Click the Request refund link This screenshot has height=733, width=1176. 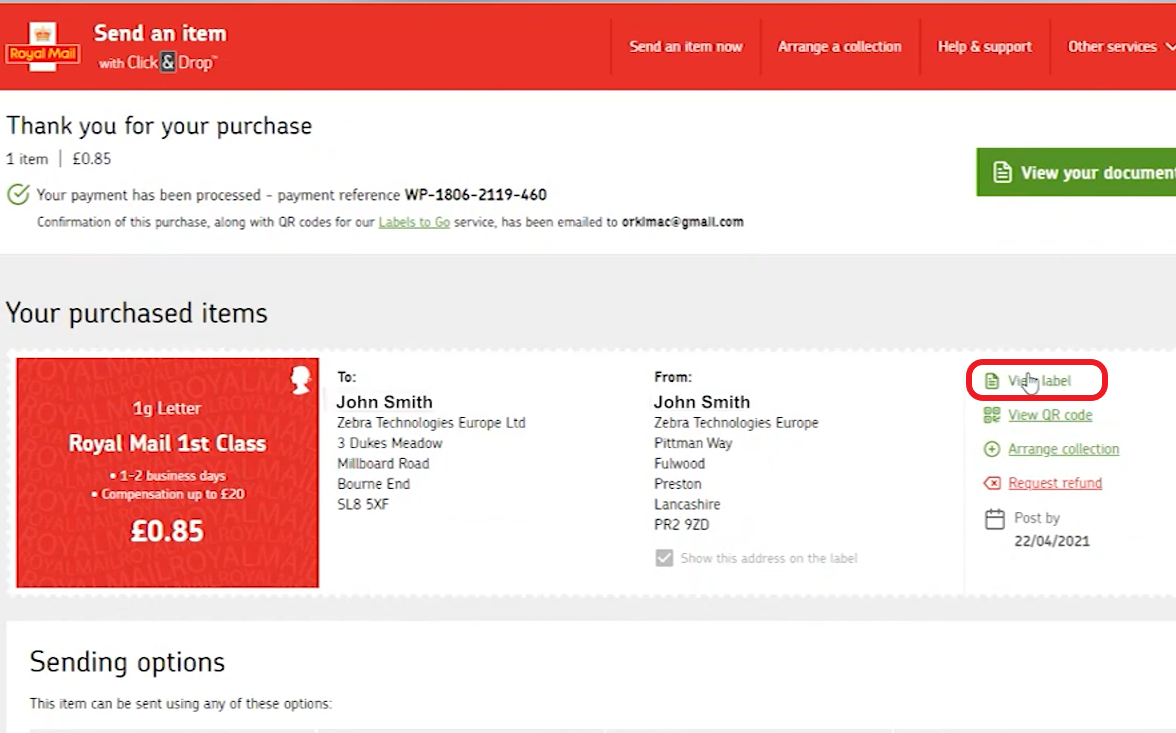[x=1055, y=483]
